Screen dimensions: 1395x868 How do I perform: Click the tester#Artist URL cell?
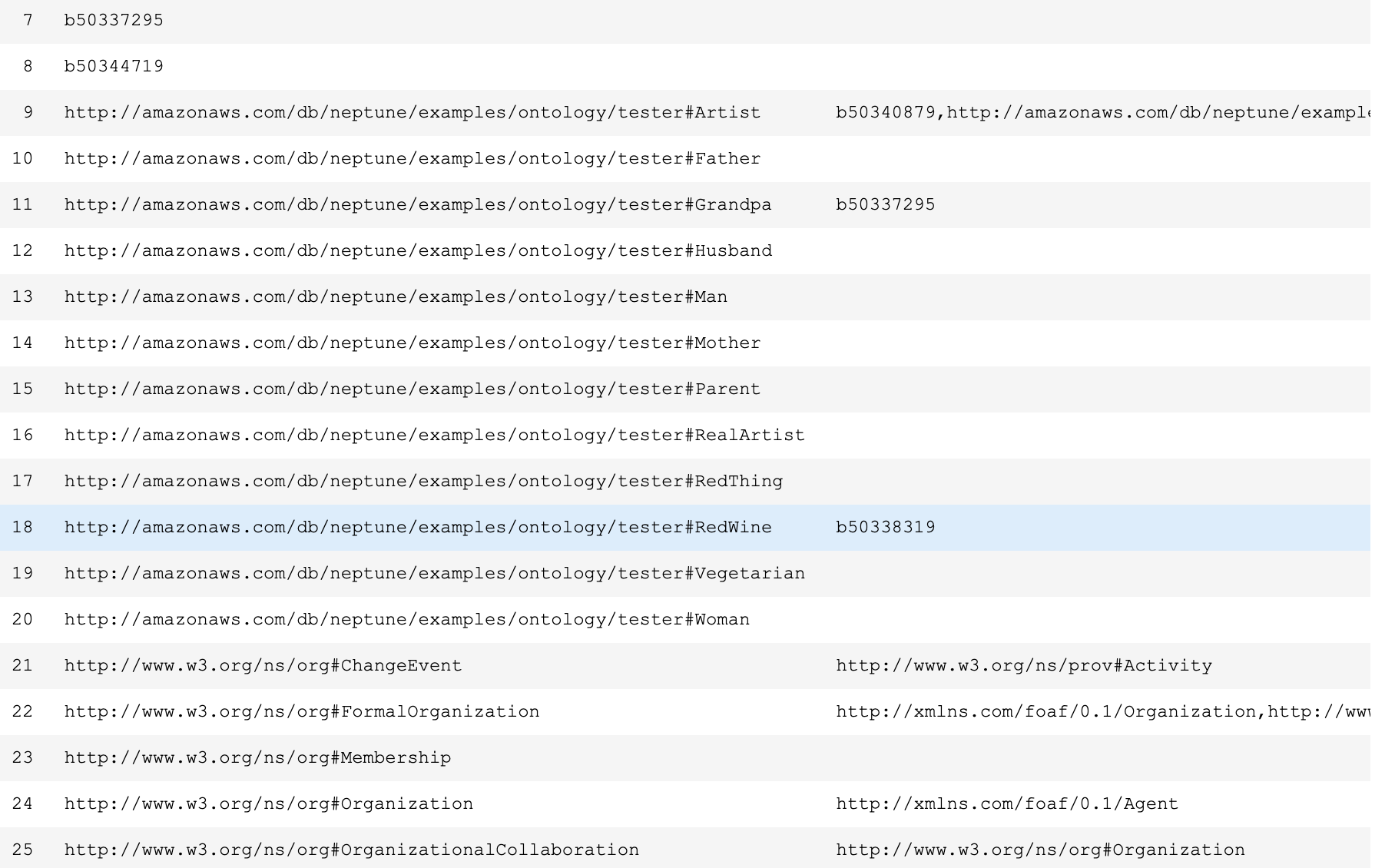coord(413,112)
